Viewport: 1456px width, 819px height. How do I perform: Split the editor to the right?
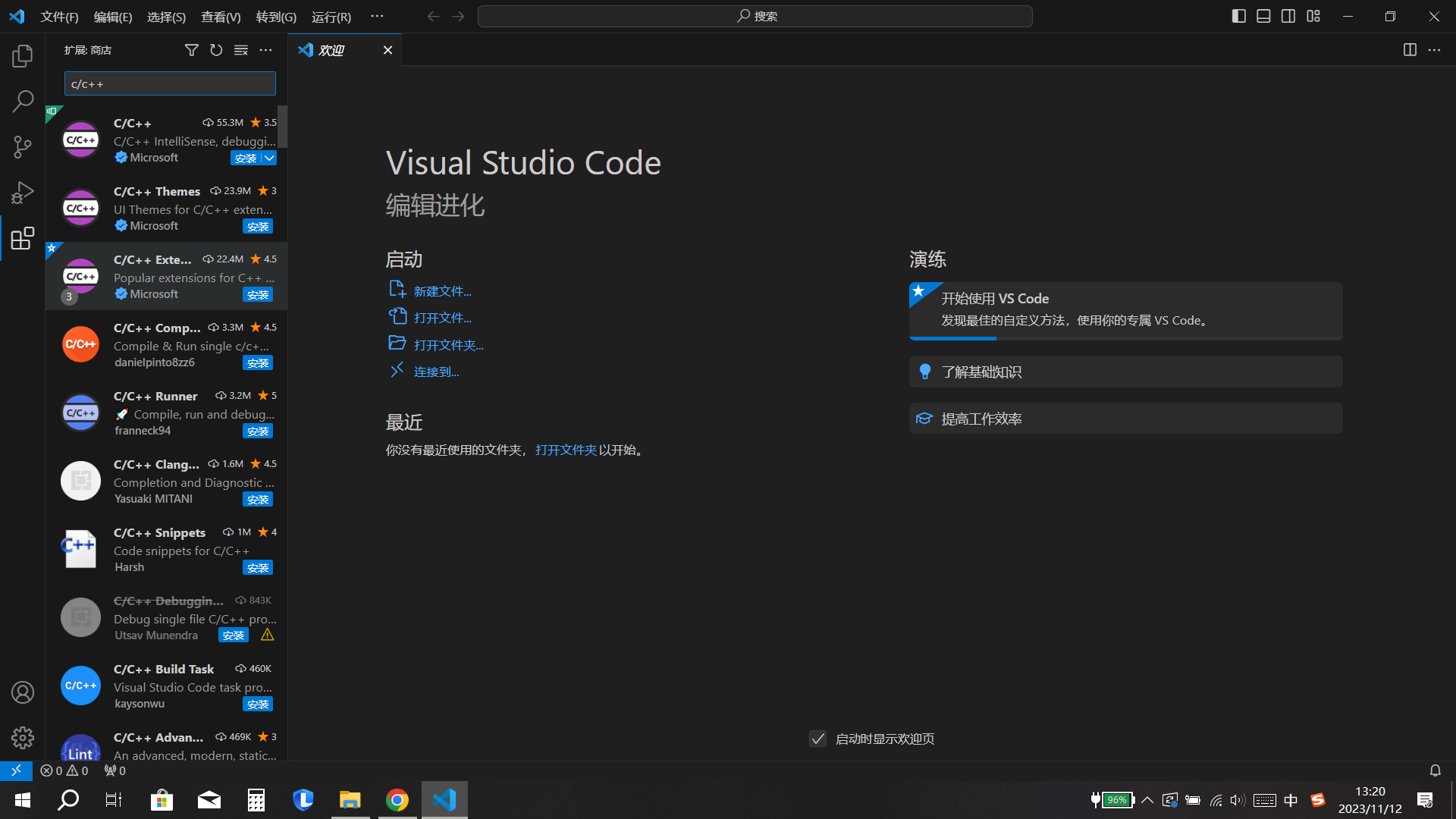click(x=1410, y=50)
